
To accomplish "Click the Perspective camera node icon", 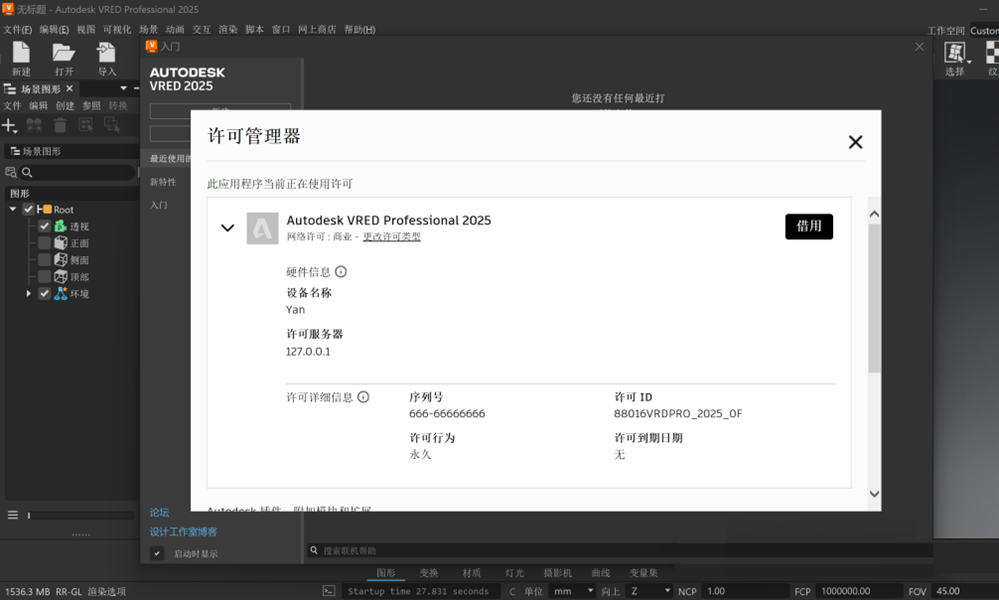I will (61, 226).
